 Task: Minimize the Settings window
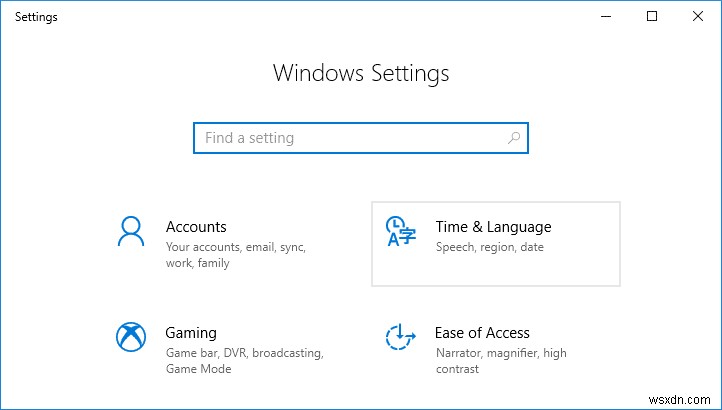606,16
